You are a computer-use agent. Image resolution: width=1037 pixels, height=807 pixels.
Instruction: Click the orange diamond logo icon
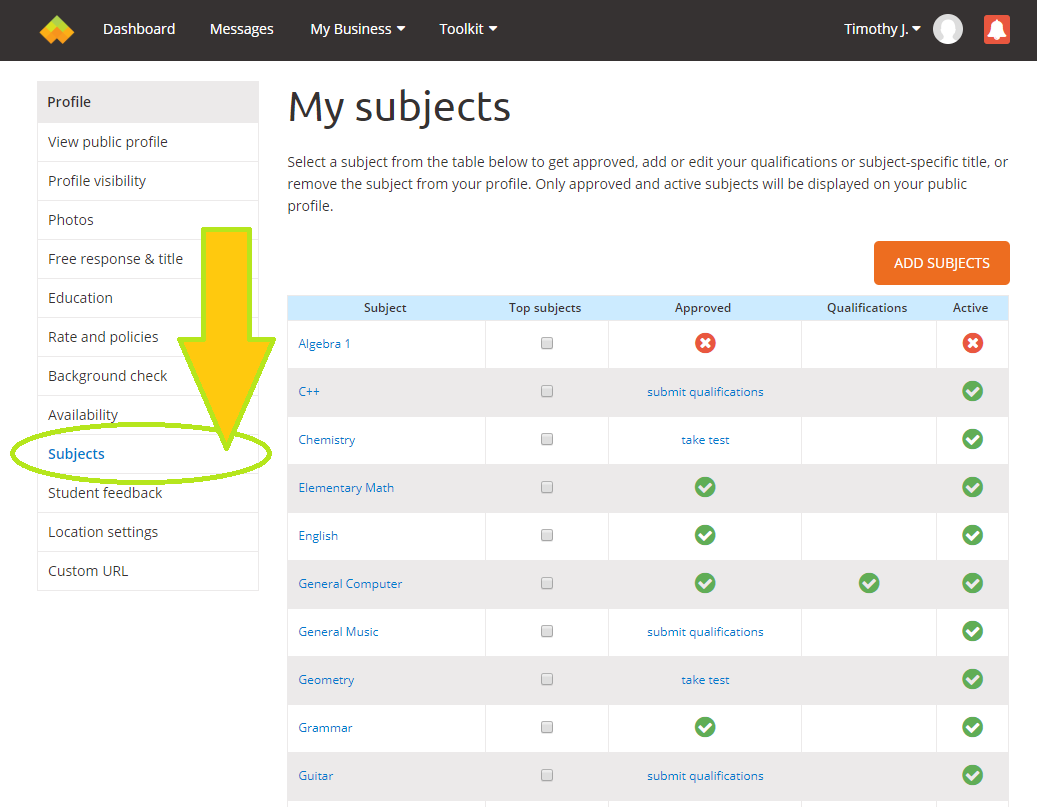pyautogui.click(x=57, y=30)
